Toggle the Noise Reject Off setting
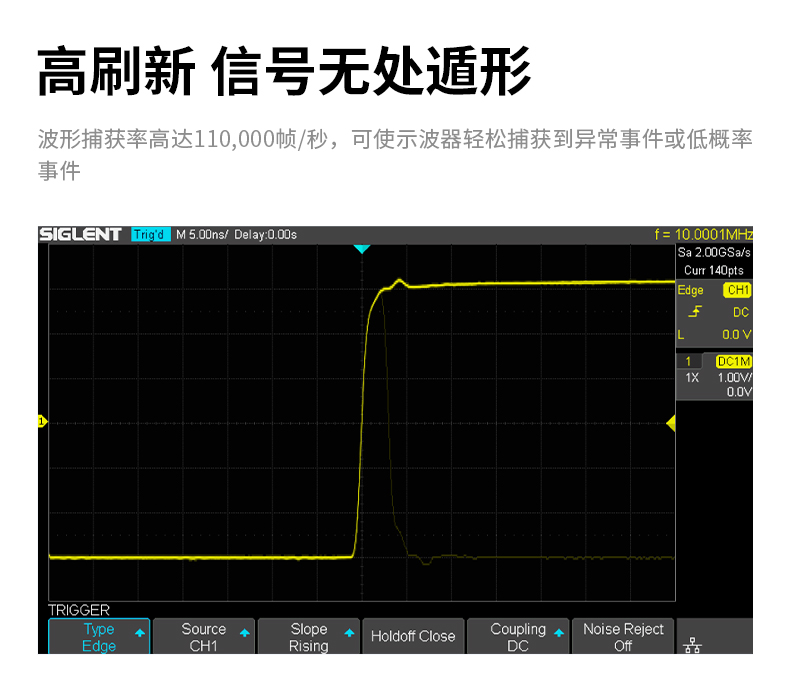The width and height of the screenshot is (790, 698). coord(623,637)
